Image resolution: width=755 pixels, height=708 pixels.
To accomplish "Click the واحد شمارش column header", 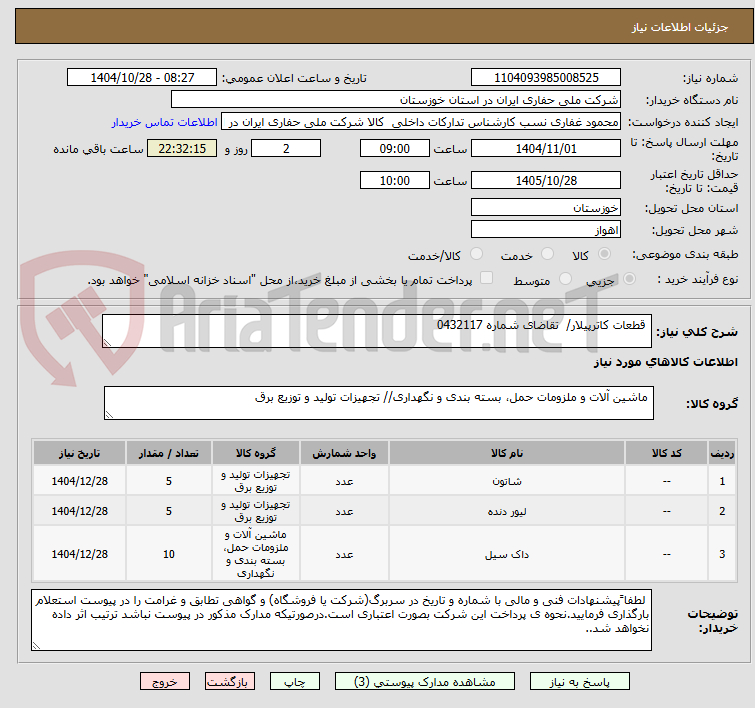I will [344, 453].
